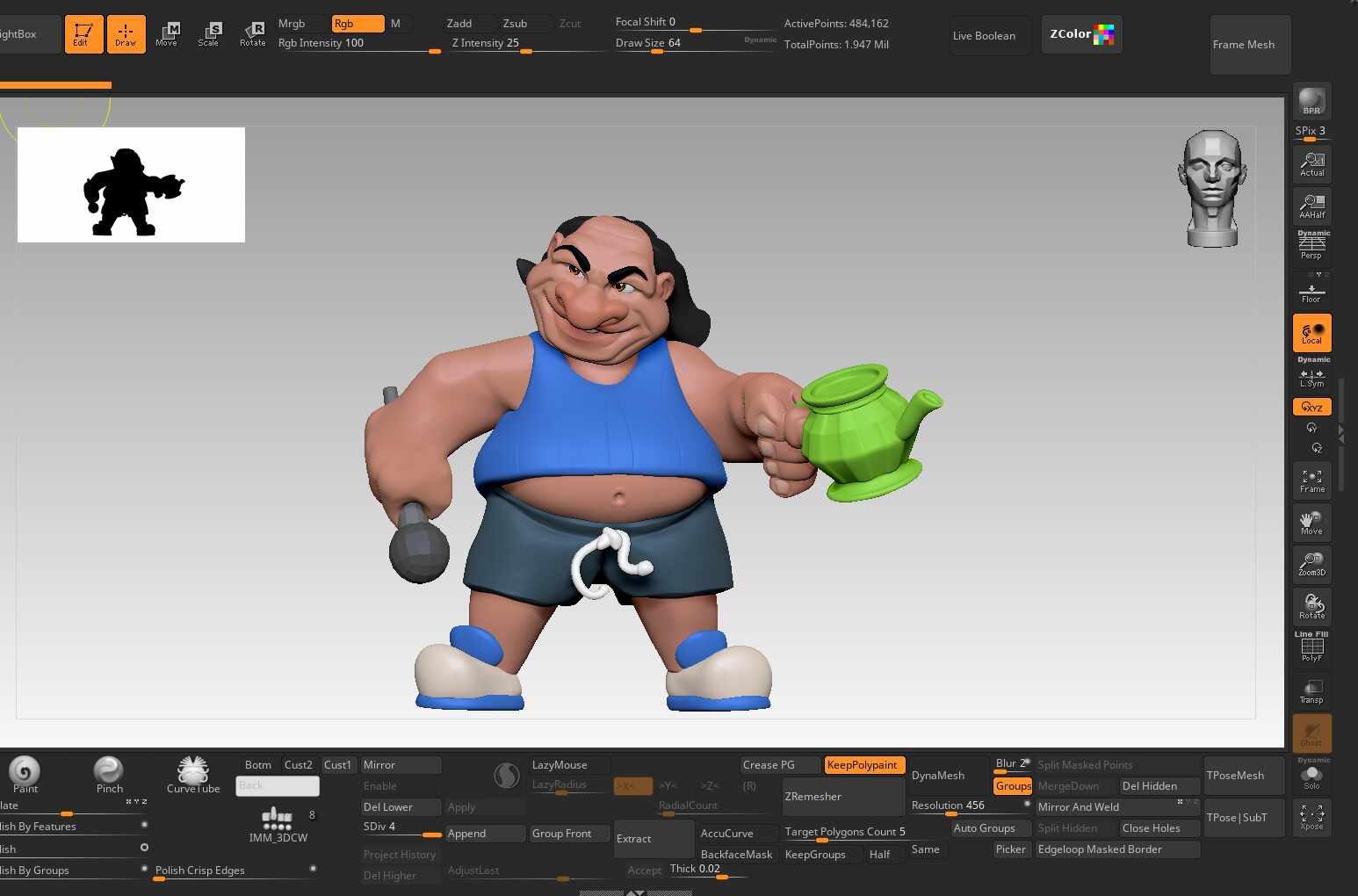
Task: Click the Rotate view navigation icon
Action: click(x=1311, y=607)
